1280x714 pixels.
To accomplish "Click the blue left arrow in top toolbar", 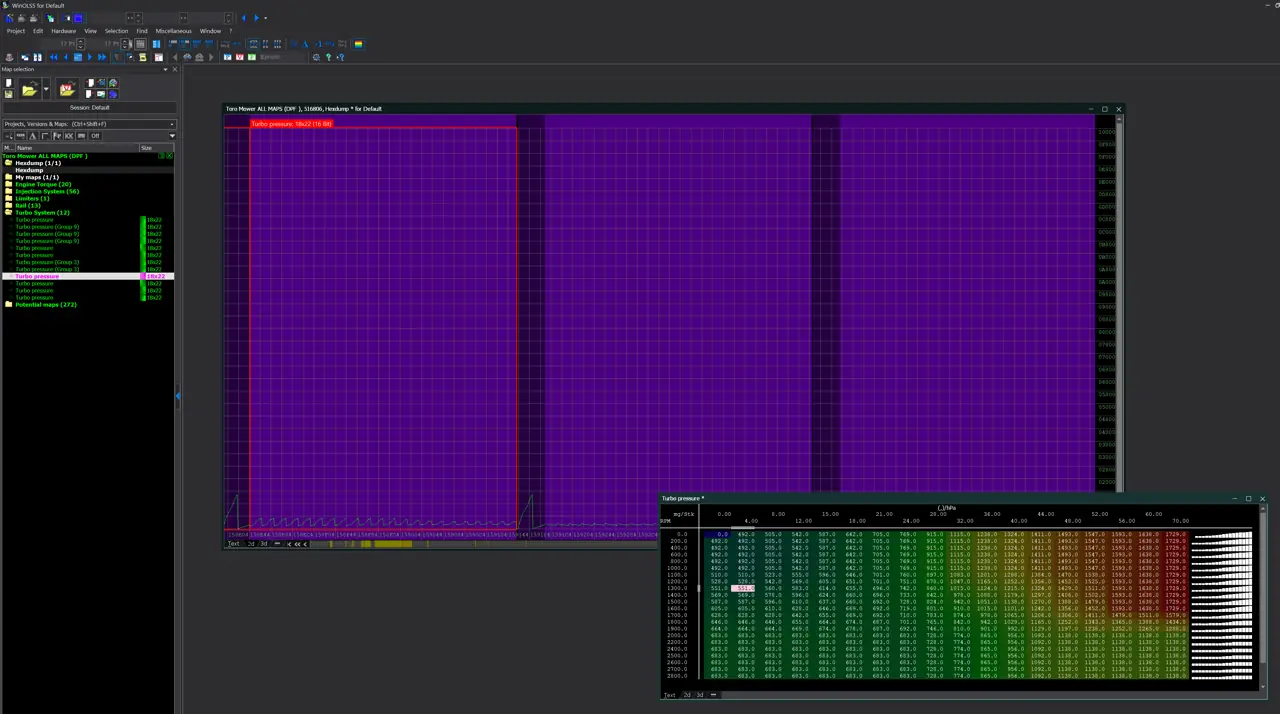I will click(x=244, y=18).
